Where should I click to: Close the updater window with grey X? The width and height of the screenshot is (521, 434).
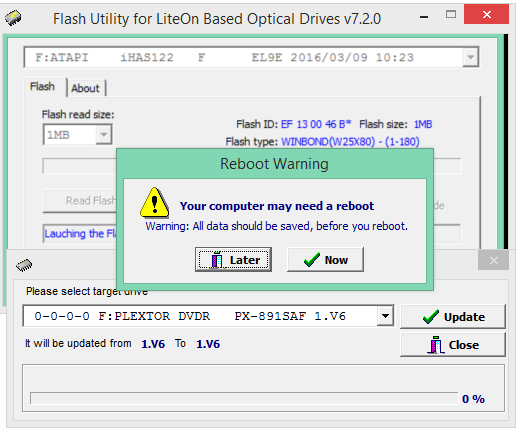click(x=493, y=260)
